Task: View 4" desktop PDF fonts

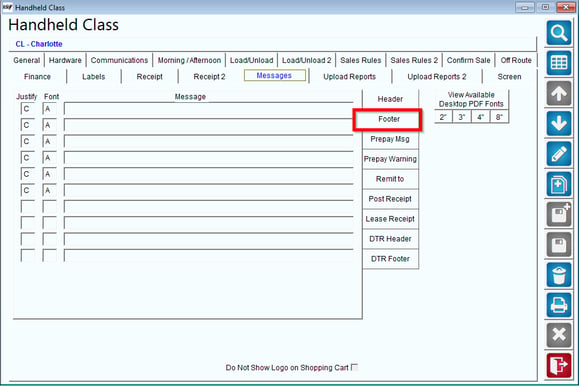Action: 480,117
